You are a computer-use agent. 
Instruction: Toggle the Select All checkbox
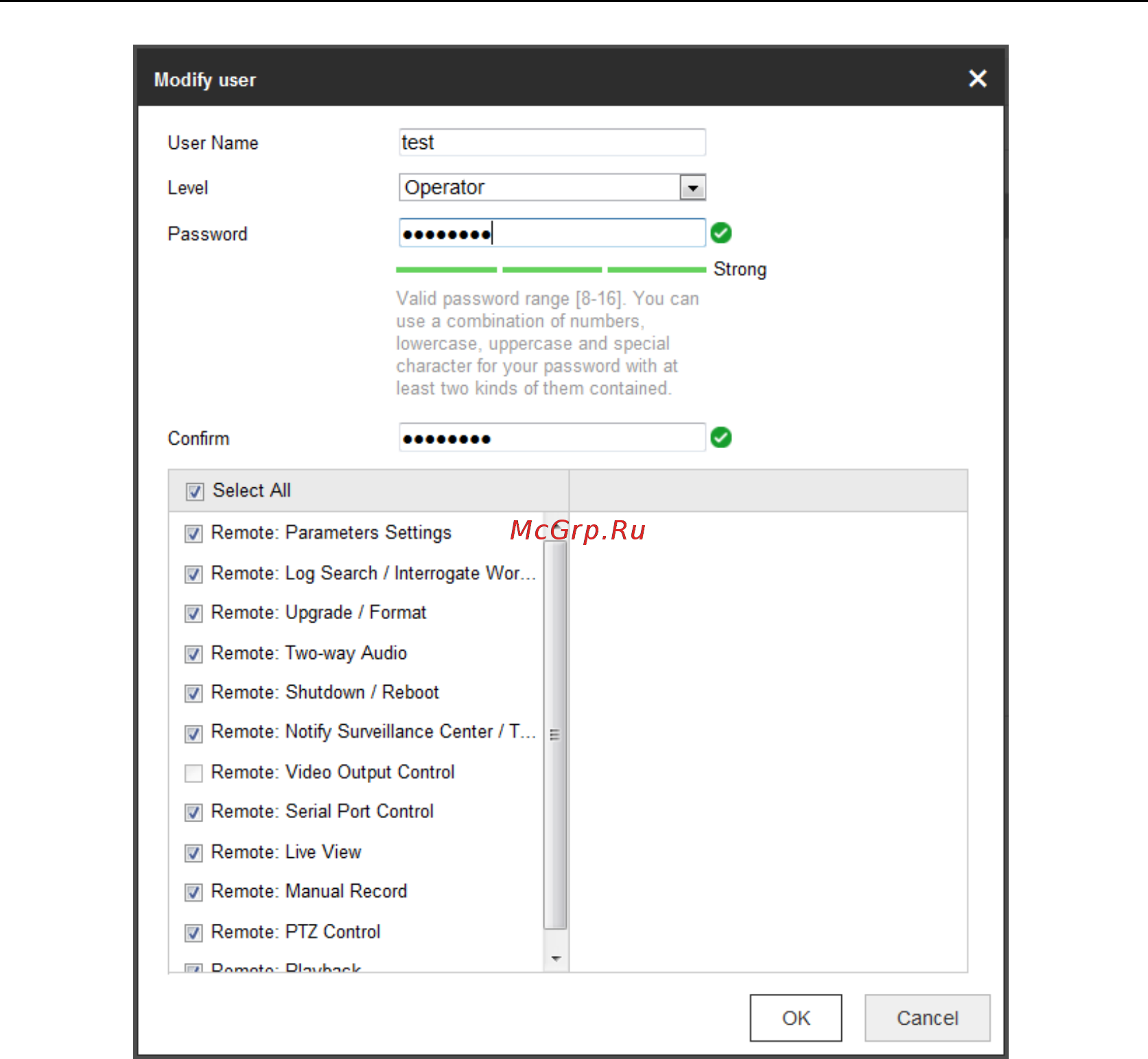[x=195, y=491]
